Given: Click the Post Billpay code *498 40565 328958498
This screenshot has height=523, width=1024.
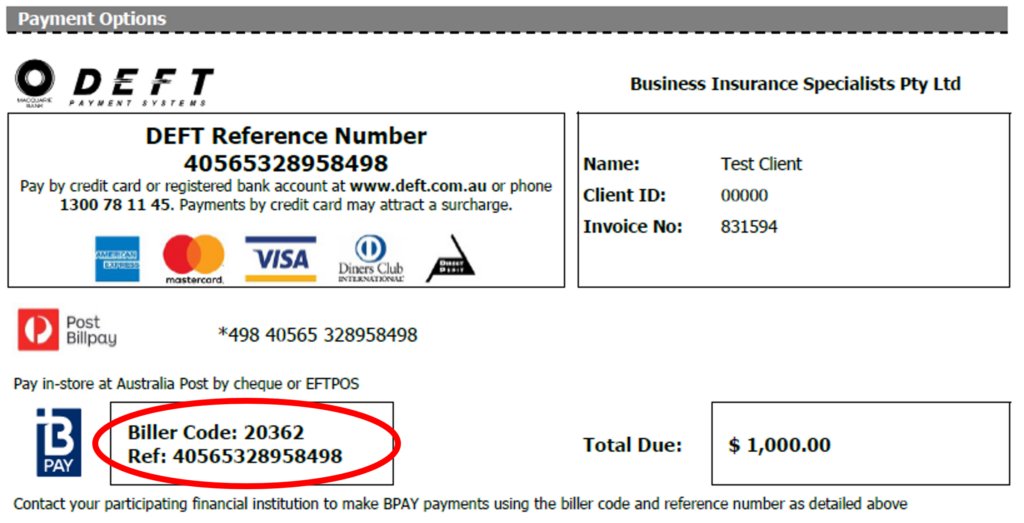Looking at the screenshot, I should pos(317,335).
